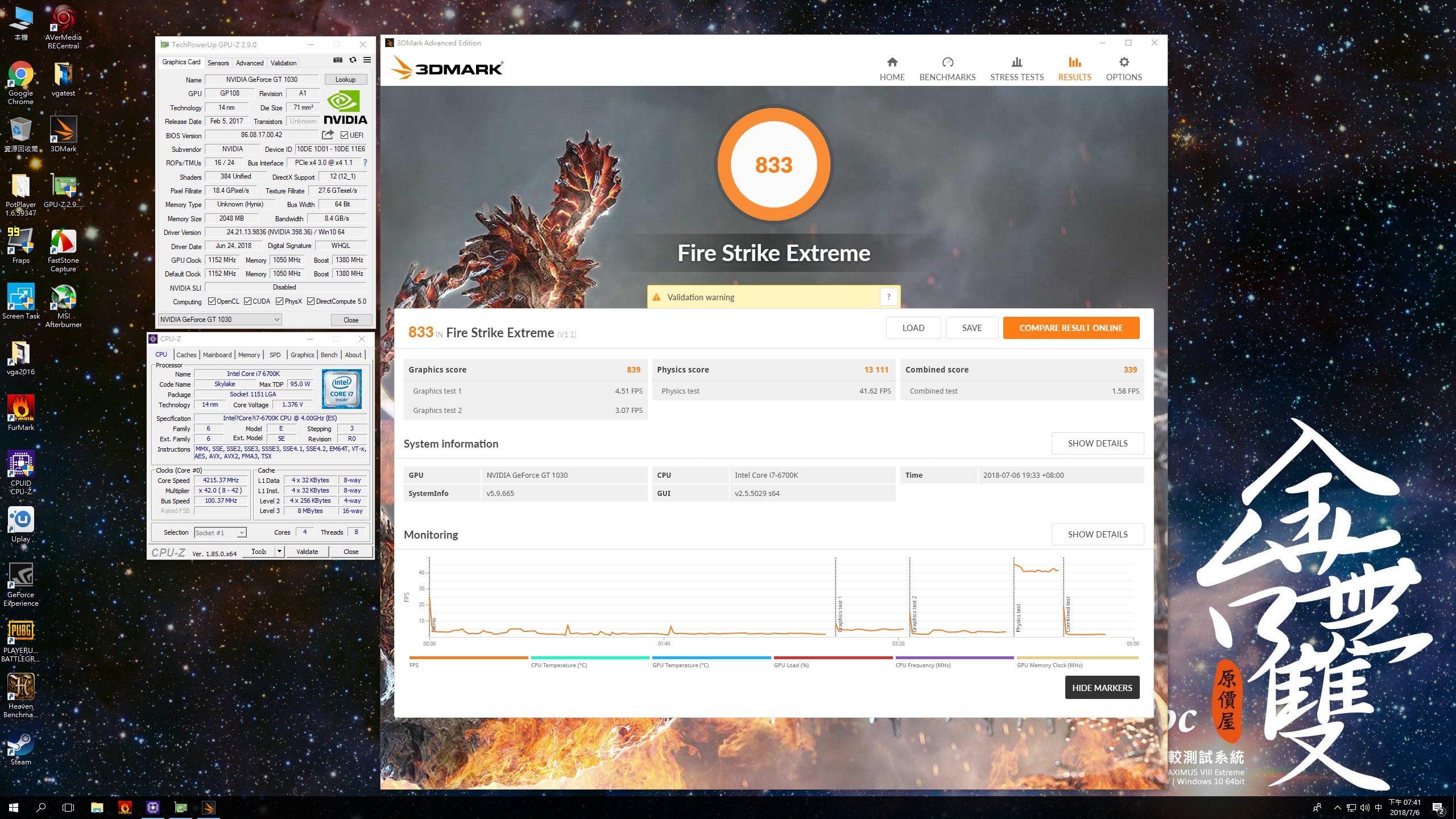Open the Heaven Benchmark desktop icon

[x=21, y=696]
